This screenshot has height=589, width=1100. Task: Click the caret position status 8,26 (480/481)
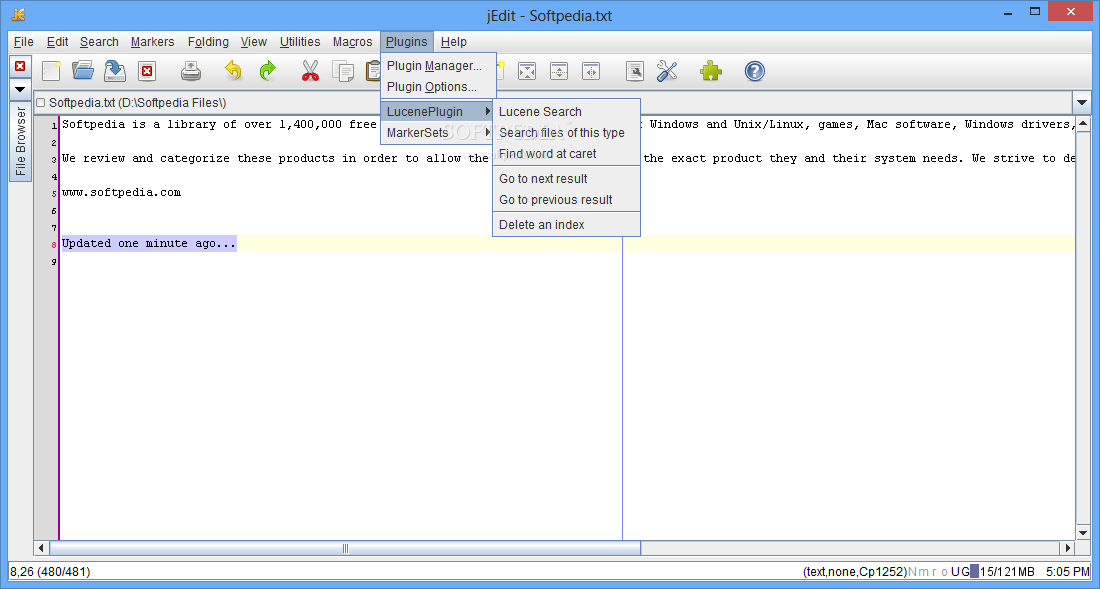point(50,571)
